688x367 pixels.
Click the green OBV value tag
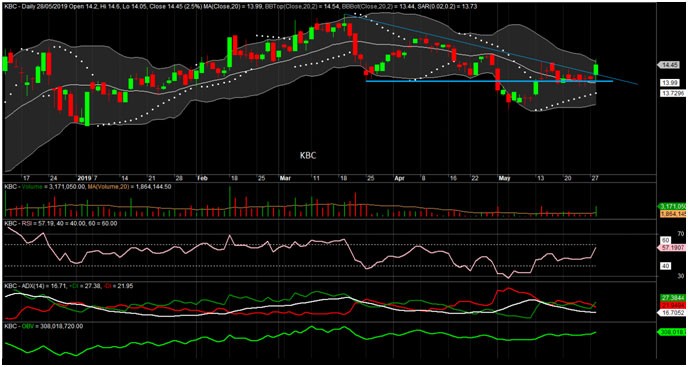[672, 332]
